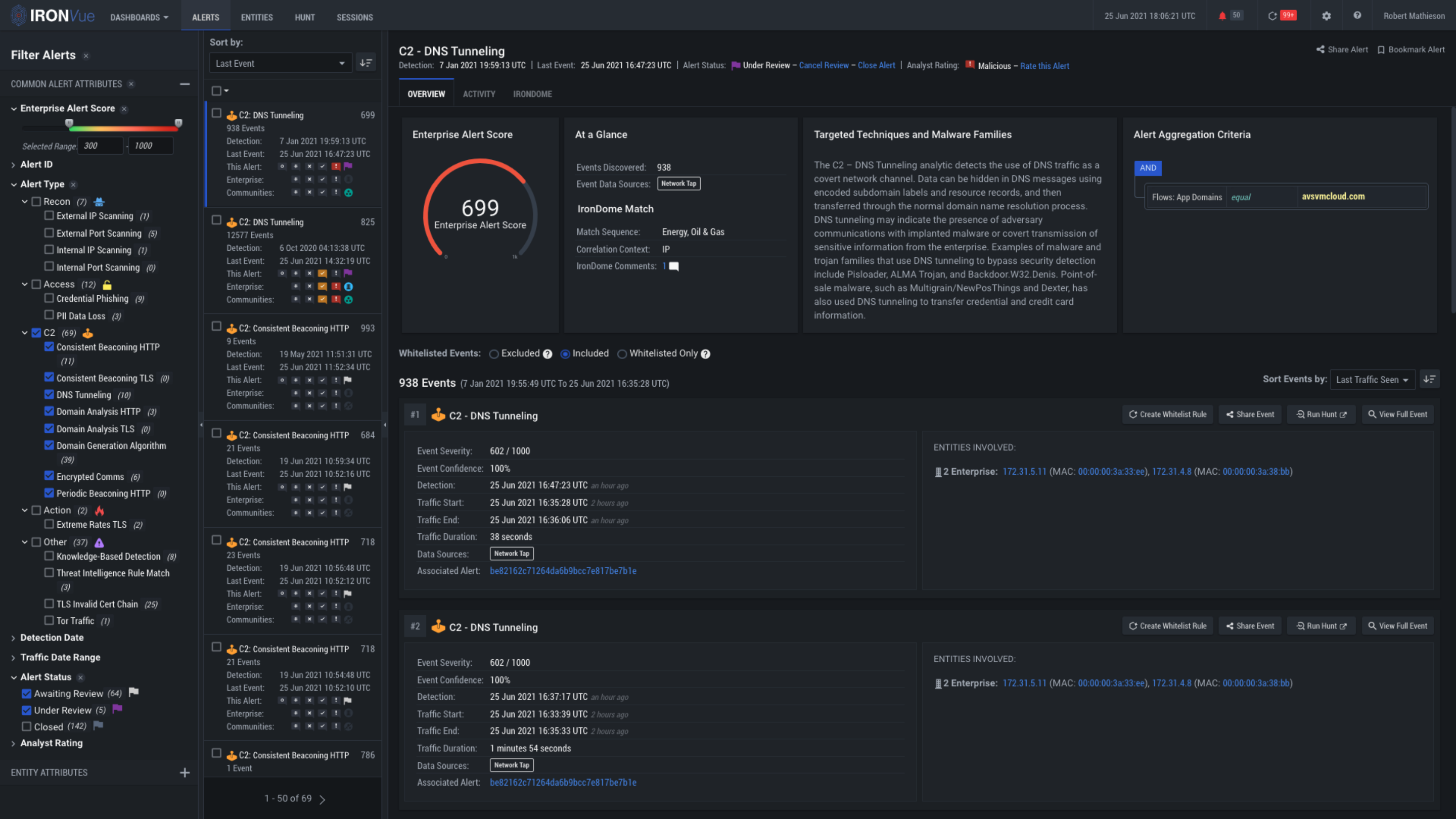Click the help question mark icon
This screenshot has height=819, width=1456.
[1357, 16]
